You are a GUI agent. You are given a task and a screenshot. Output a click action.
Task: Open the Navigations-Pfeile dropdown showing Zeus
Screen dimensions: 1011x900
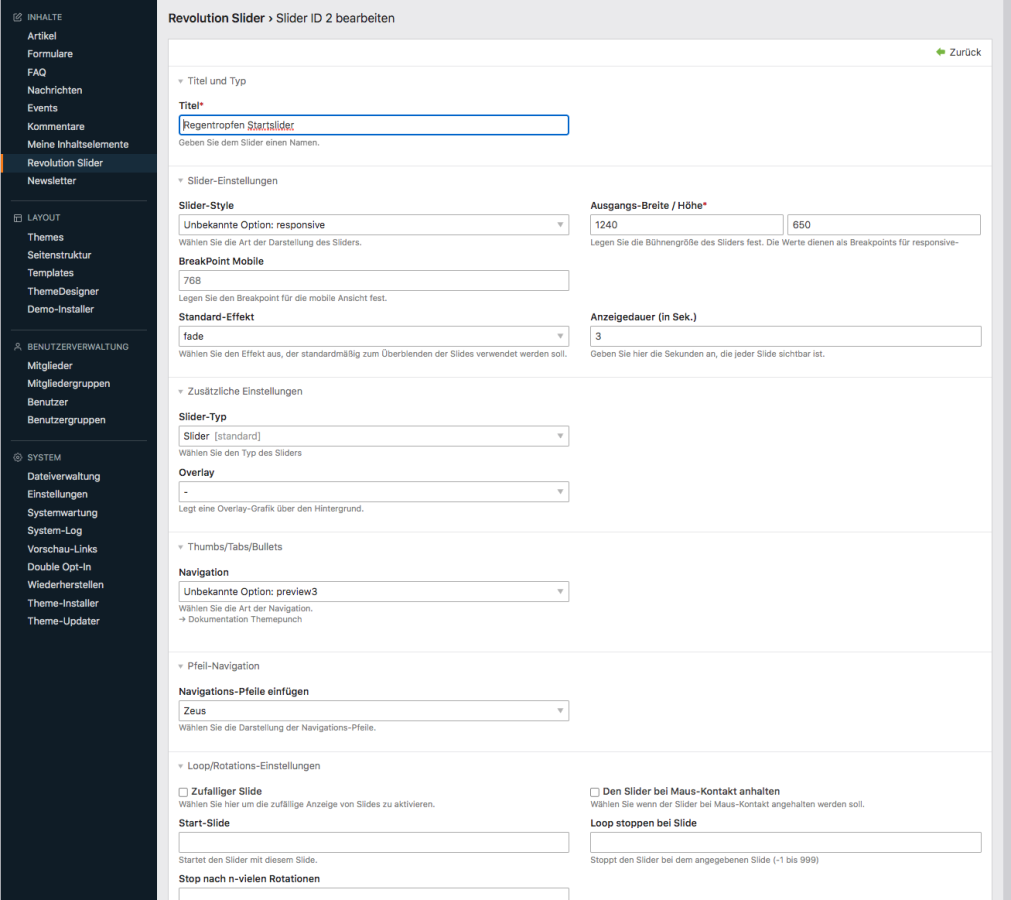[x=373, y=711]
